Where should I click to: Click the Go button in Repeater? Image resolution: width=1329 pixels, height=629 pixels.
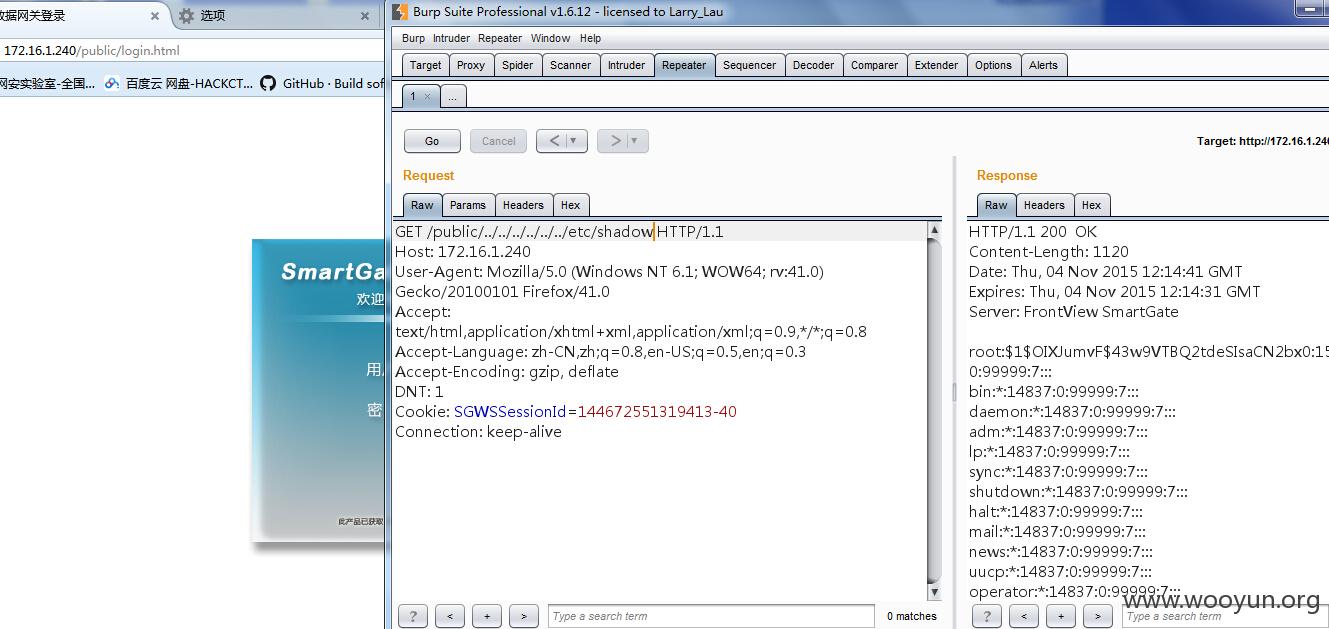[432, 141]
